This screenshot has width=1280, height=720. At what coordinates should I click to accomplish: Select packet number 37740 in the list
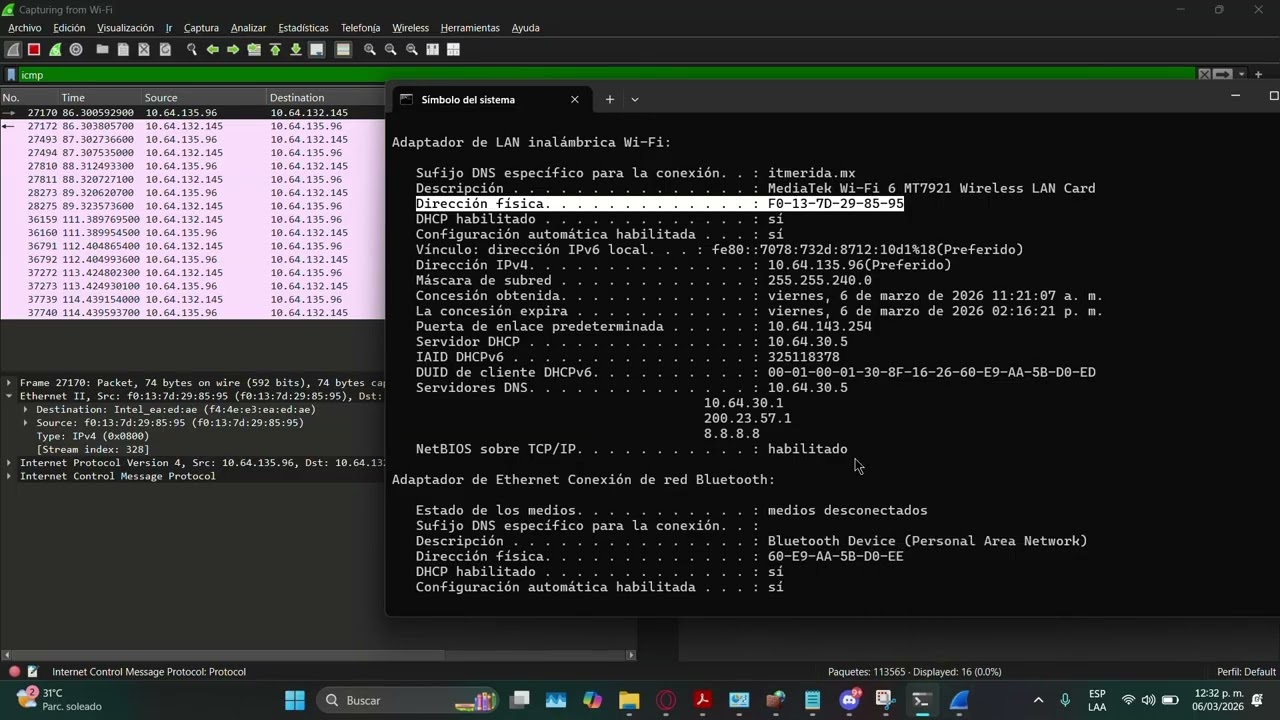click(x=192, y=313)
